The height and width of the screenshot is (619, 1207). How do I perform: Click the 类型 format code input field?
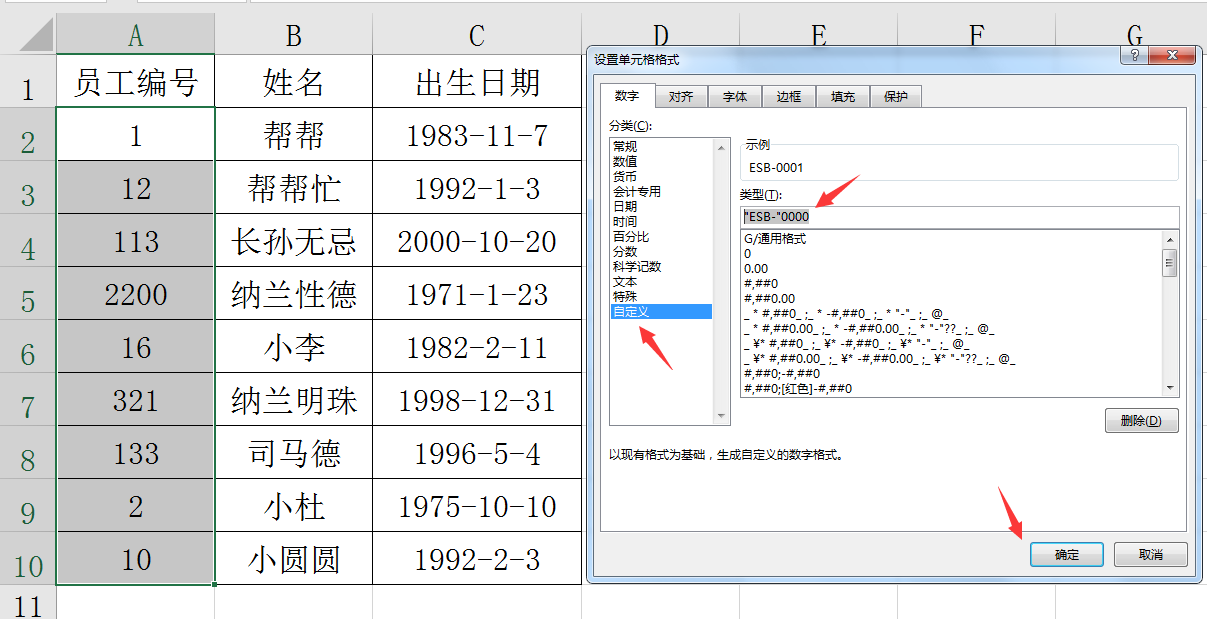[x=959, y=217]
